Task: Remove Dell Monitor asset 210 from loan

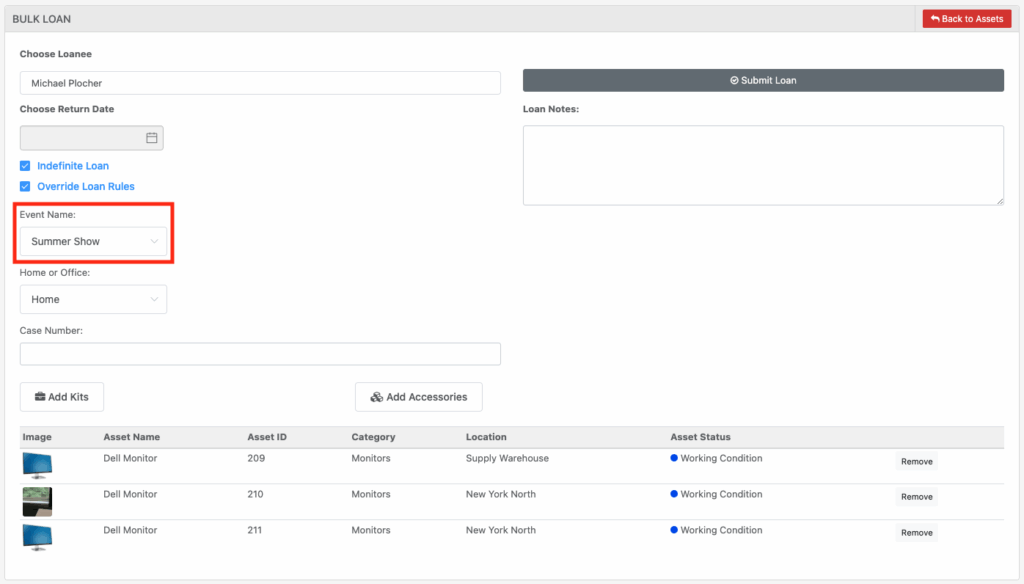Action: [916, 497]
